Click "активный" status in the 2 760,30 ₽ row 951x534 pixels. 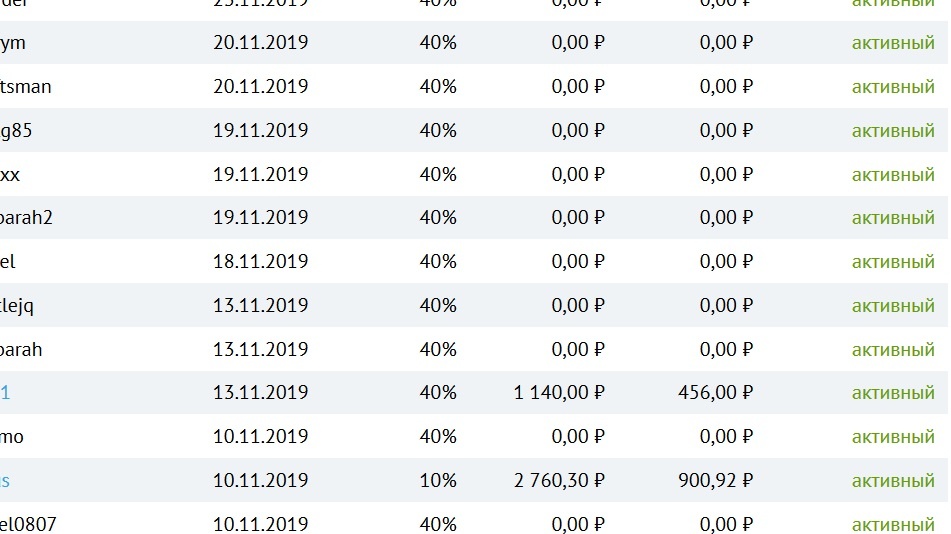[x=893, y=481]
